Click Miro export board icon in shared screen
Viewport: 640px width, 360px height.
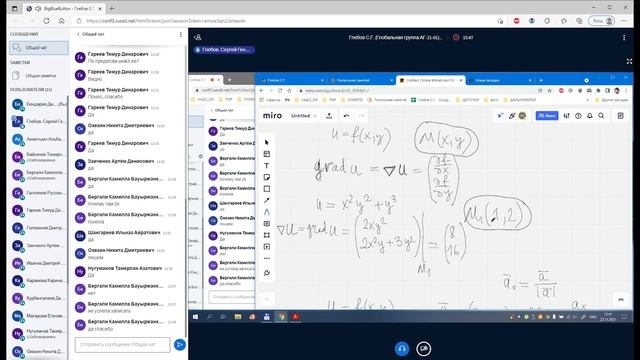[329, 116]
